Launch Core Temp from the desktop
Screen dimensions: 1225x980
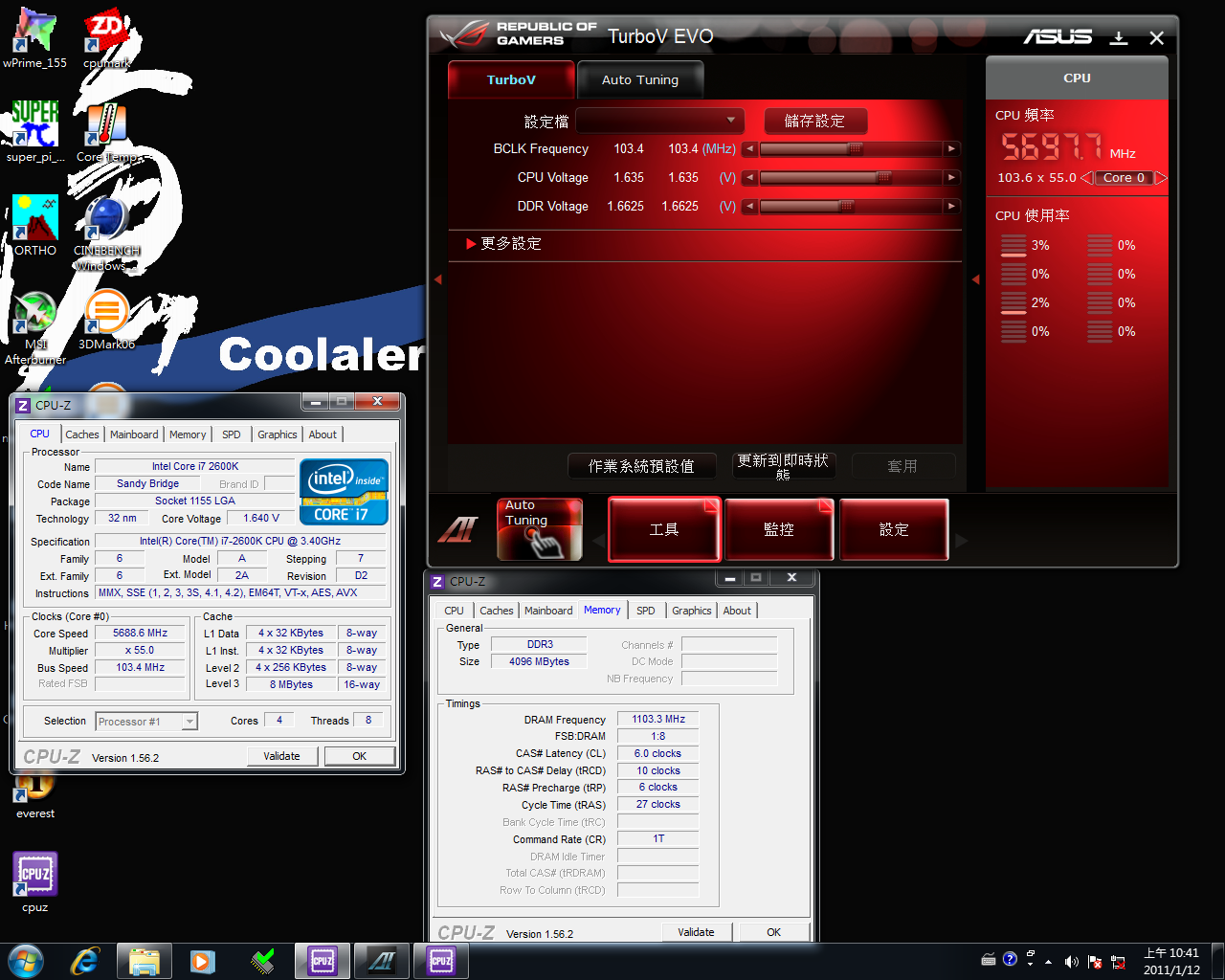[106, 132]
